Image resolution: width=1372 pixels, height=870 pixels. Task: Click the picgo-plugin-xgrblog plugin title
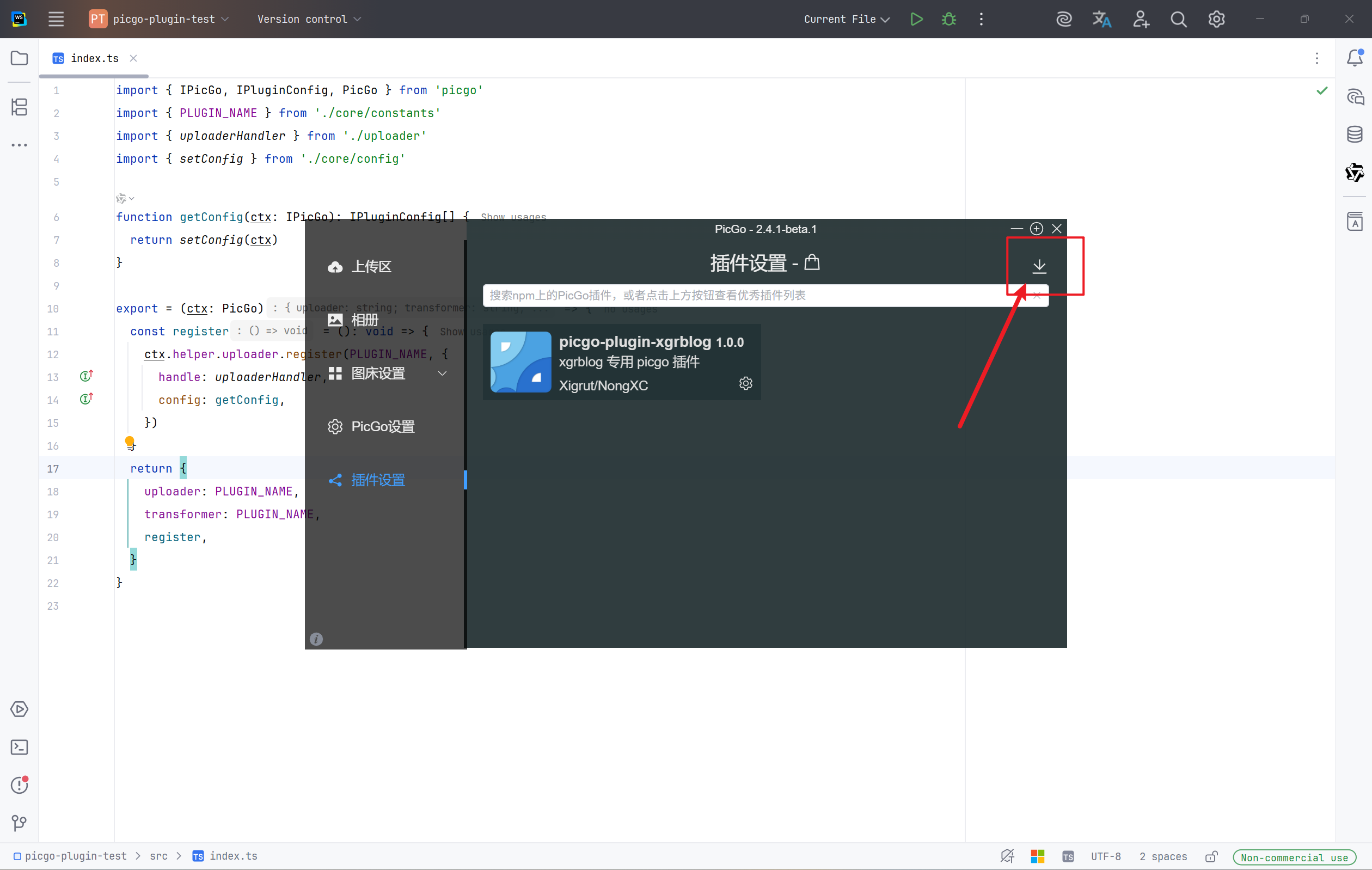(635, 341)
